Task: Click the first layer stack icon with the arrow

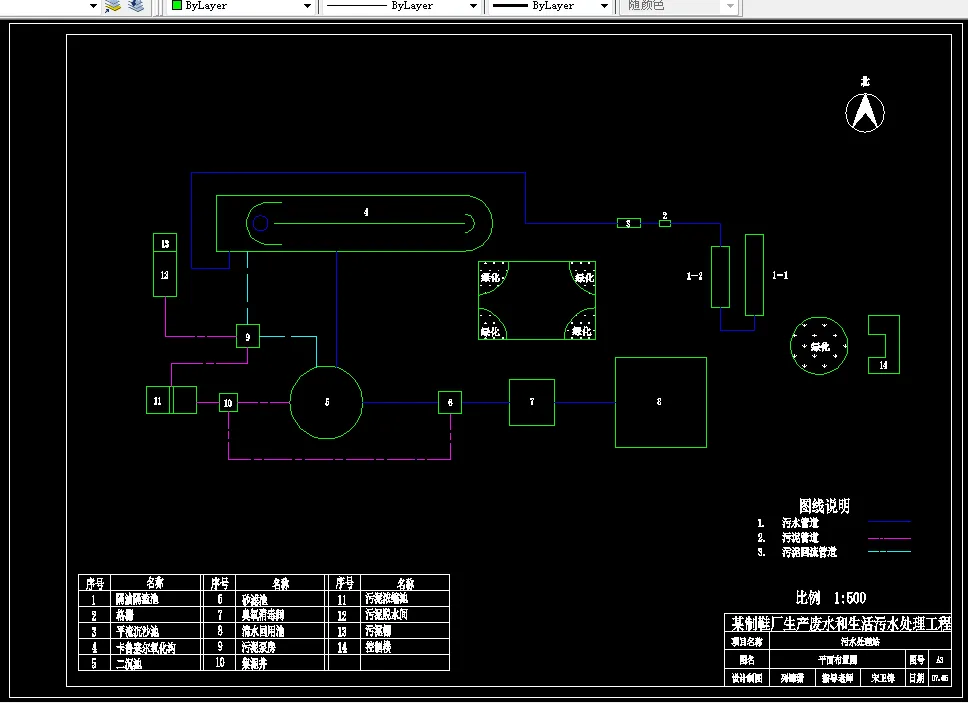Action: pos(112,6)
